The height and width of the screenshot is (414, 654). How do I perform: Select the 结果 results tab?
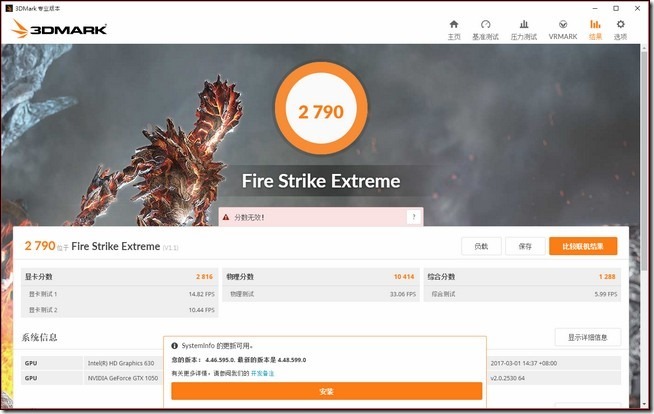pos(595,30)
